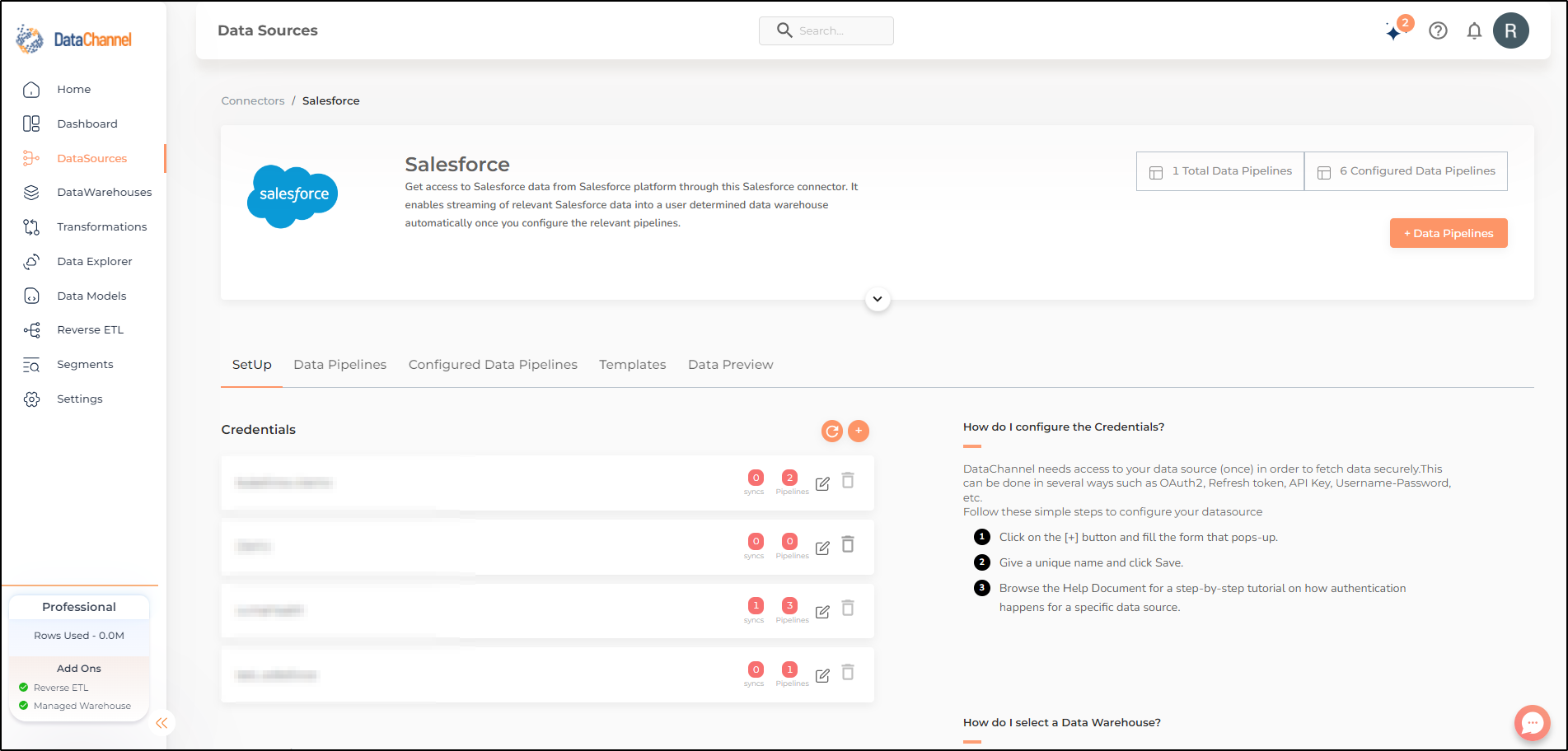Switch to the SetUp tab
This screenshot has height=751, width=1568.
coord(251,365)
